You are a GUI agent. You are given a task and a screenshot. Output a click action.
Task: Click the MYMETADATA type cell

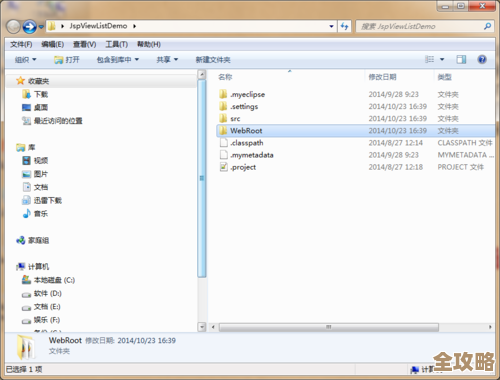tap(466, 155)
